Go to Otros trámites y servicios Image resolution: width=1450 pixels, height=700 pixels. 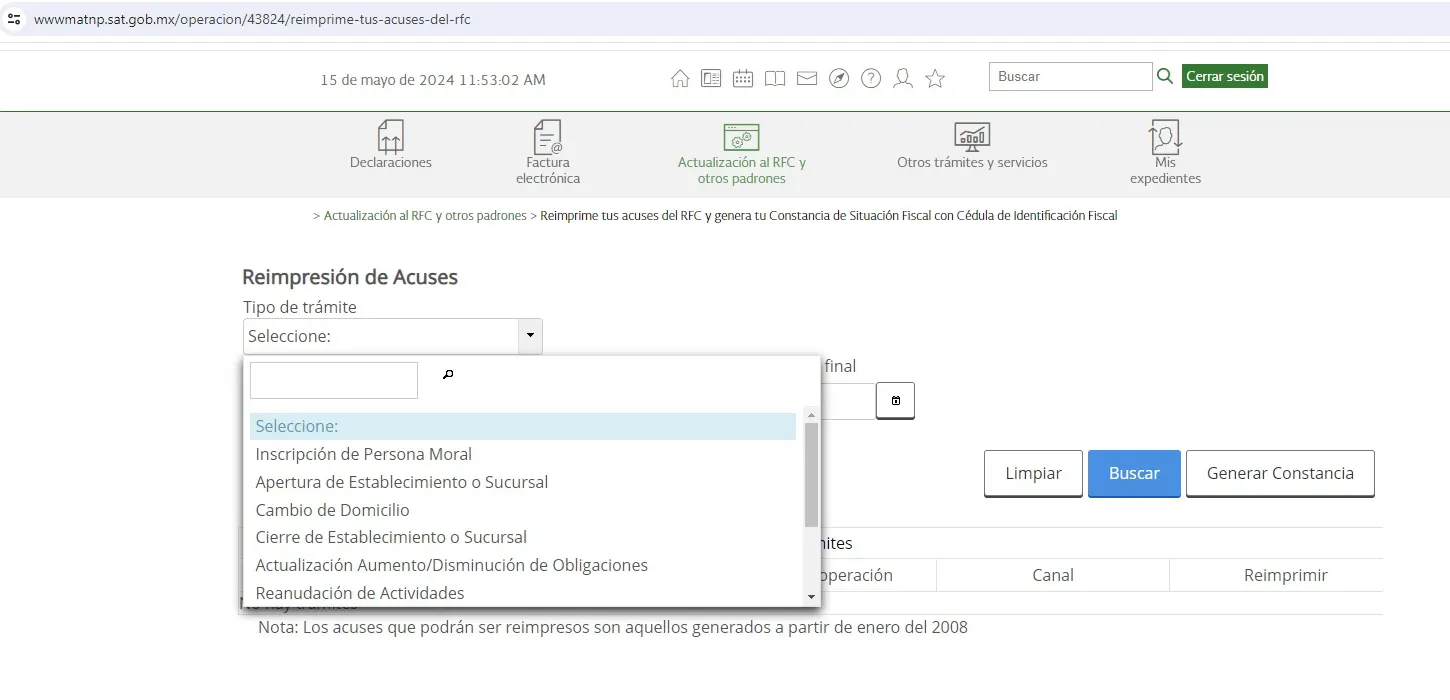(x=972, y=146)
